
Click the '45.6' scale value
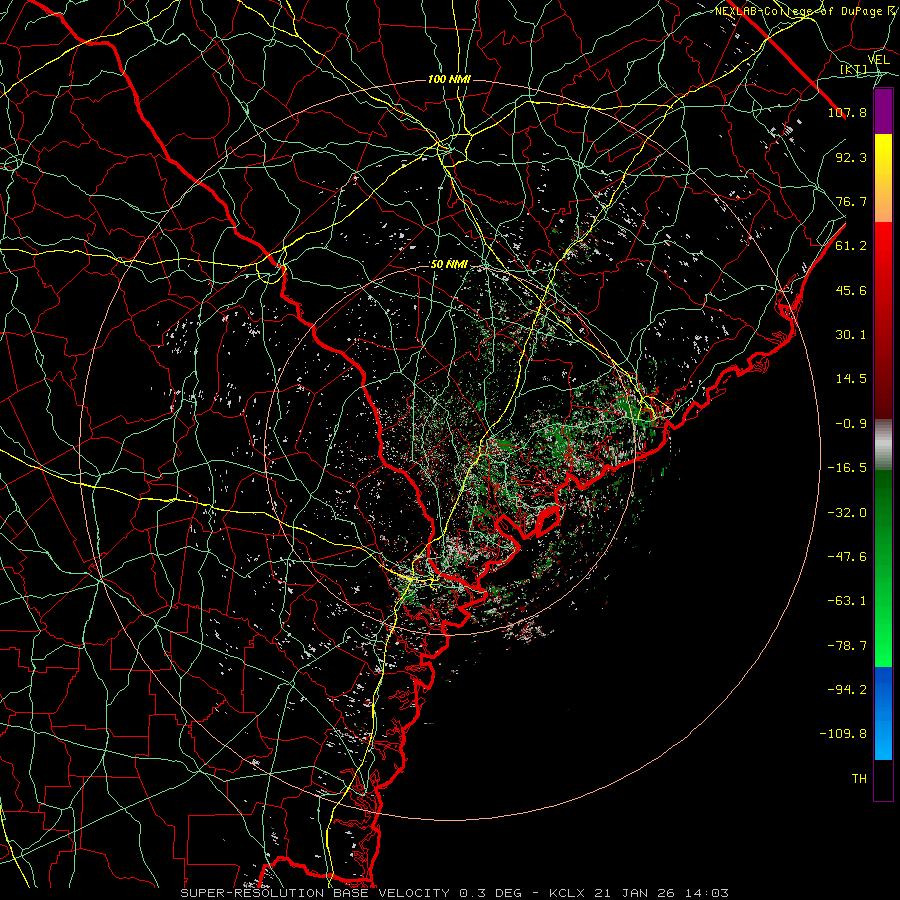pyautogui.click(x=851, y=290)
